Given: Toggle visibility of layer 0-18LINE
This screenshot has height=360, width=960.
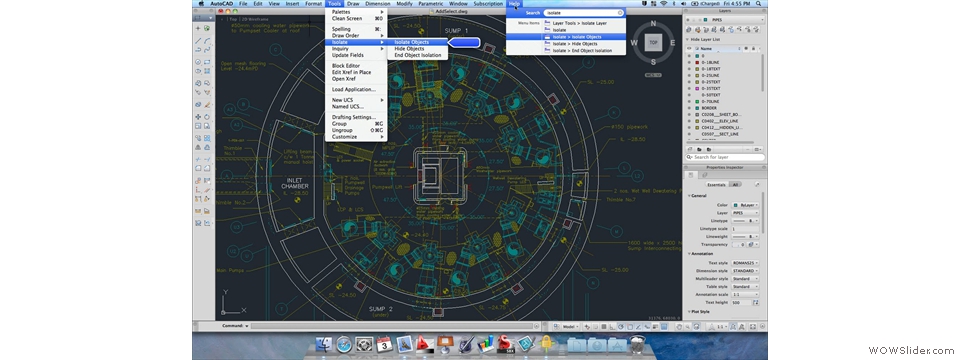Looking at the screenshot, I should pyautogui.click(x=689, y=62).
